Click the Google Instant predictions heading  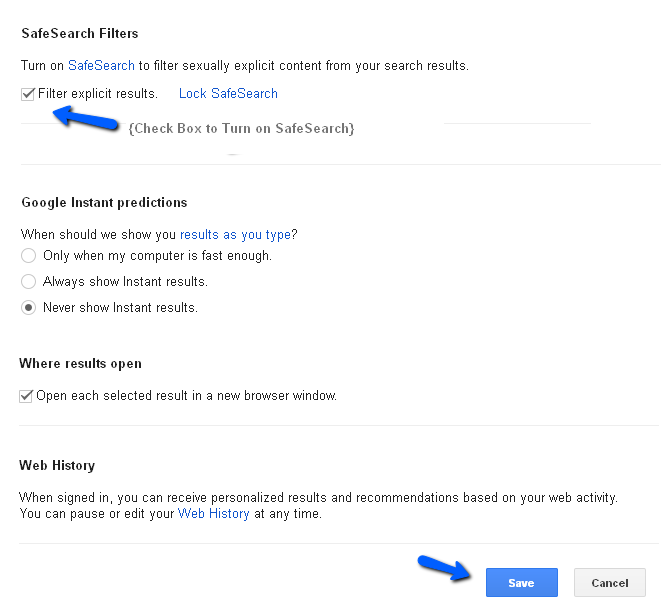pos(104,202)
